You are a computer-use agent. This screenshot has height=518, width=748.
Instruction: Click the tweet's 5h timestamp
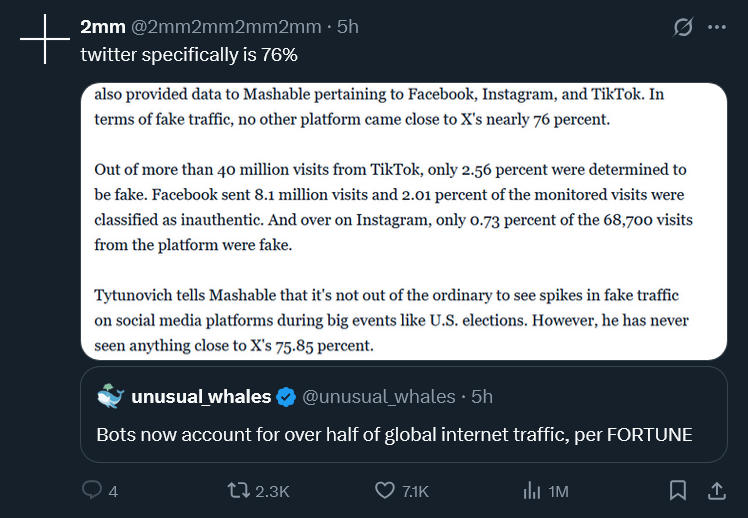(x=348, y=27)
